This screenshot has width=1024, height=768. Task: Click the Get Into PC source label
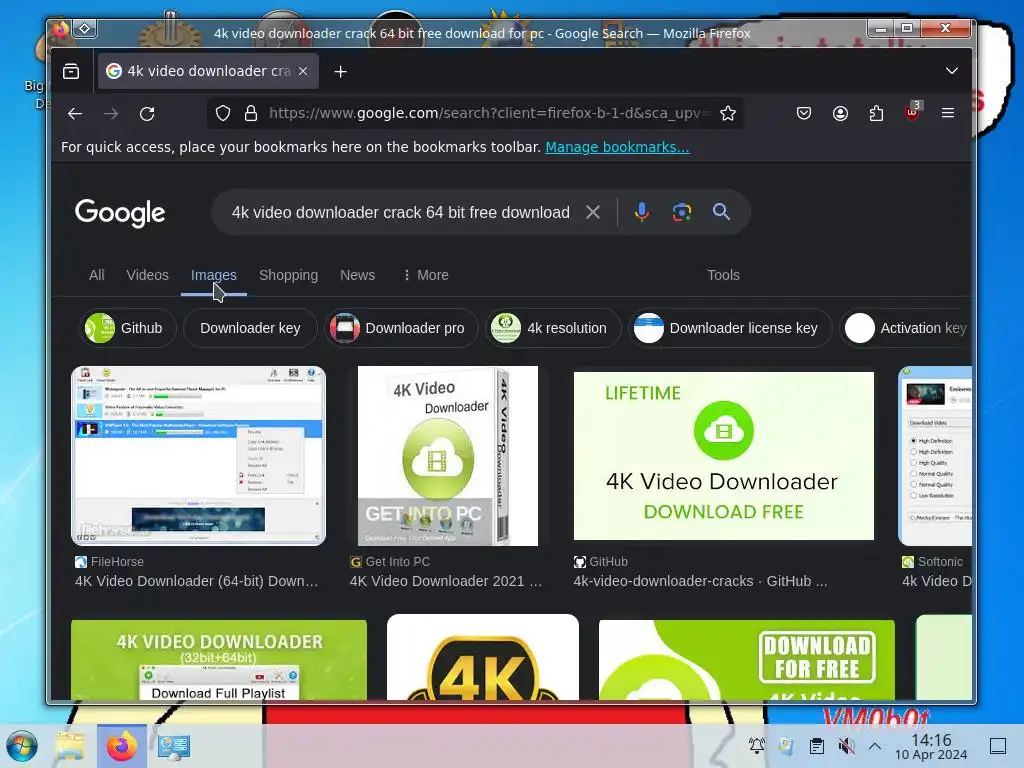point(390,562)
